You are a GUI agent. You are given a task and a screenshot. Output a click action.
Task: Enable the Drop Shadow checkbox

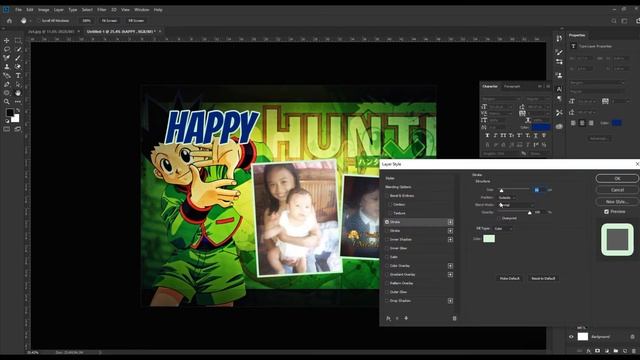387,301
